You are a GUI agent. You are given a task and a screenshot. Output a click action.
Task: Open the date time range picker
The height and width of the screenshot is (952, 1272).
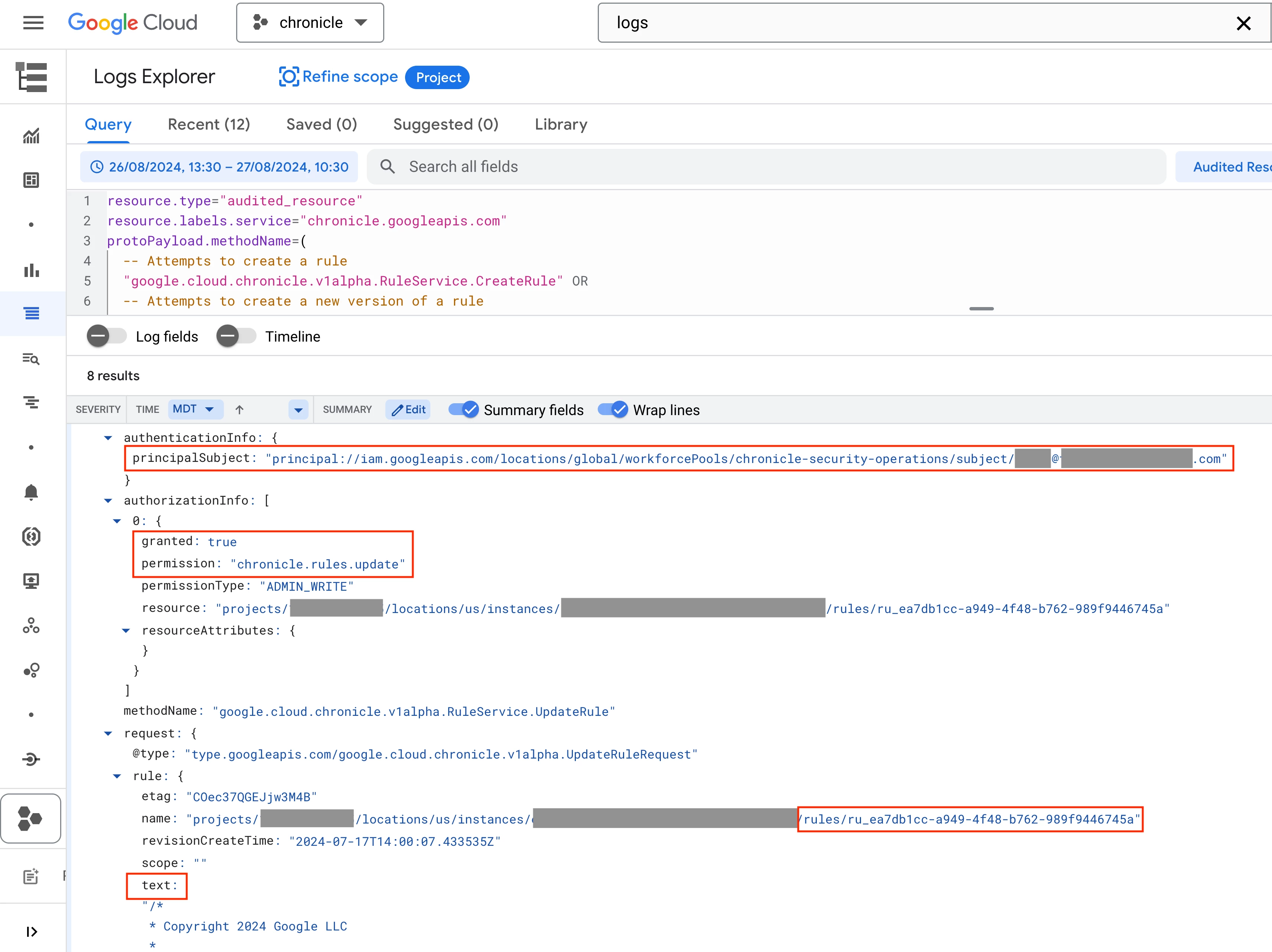point(219,167)
